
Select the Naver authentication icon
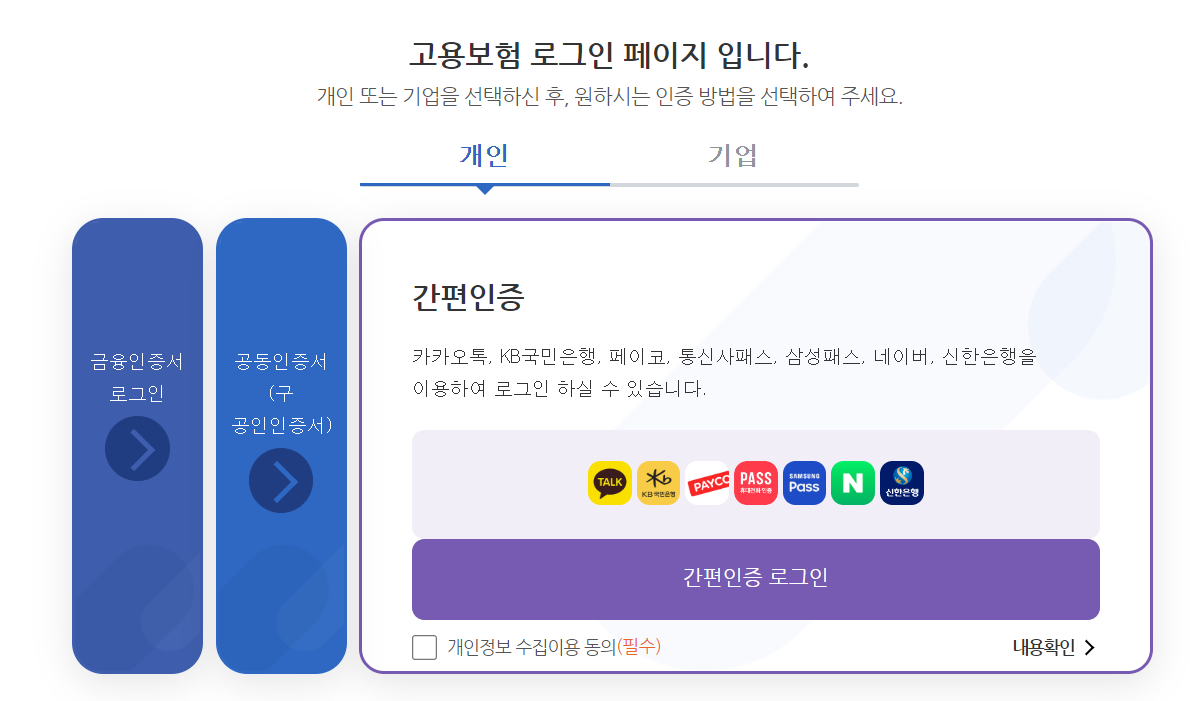click(852, 482)
